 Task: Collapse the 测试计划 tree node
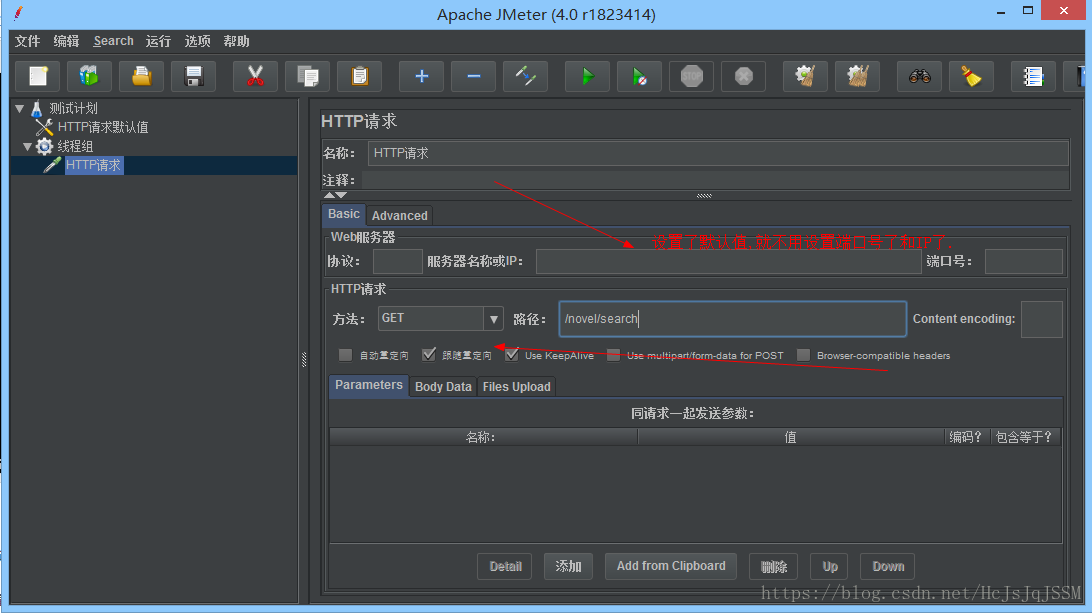coord(20,109)
